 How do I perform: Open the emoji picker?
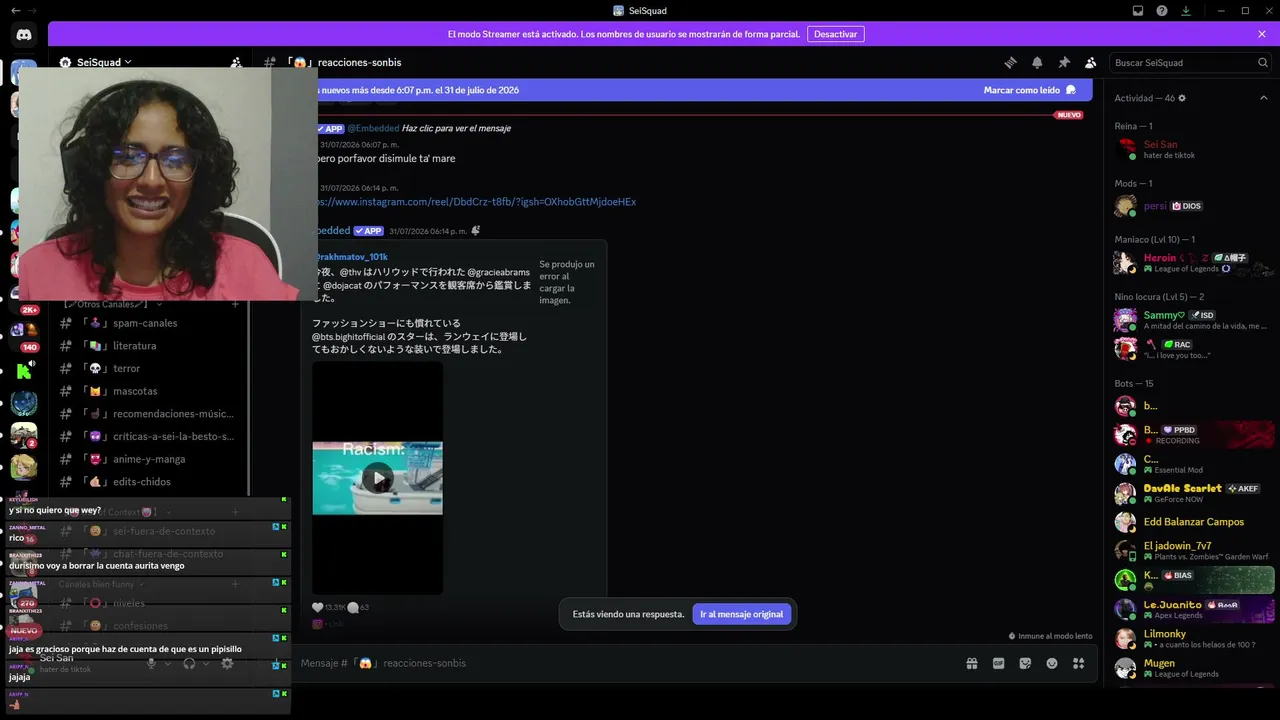[x=1052, y=663]
